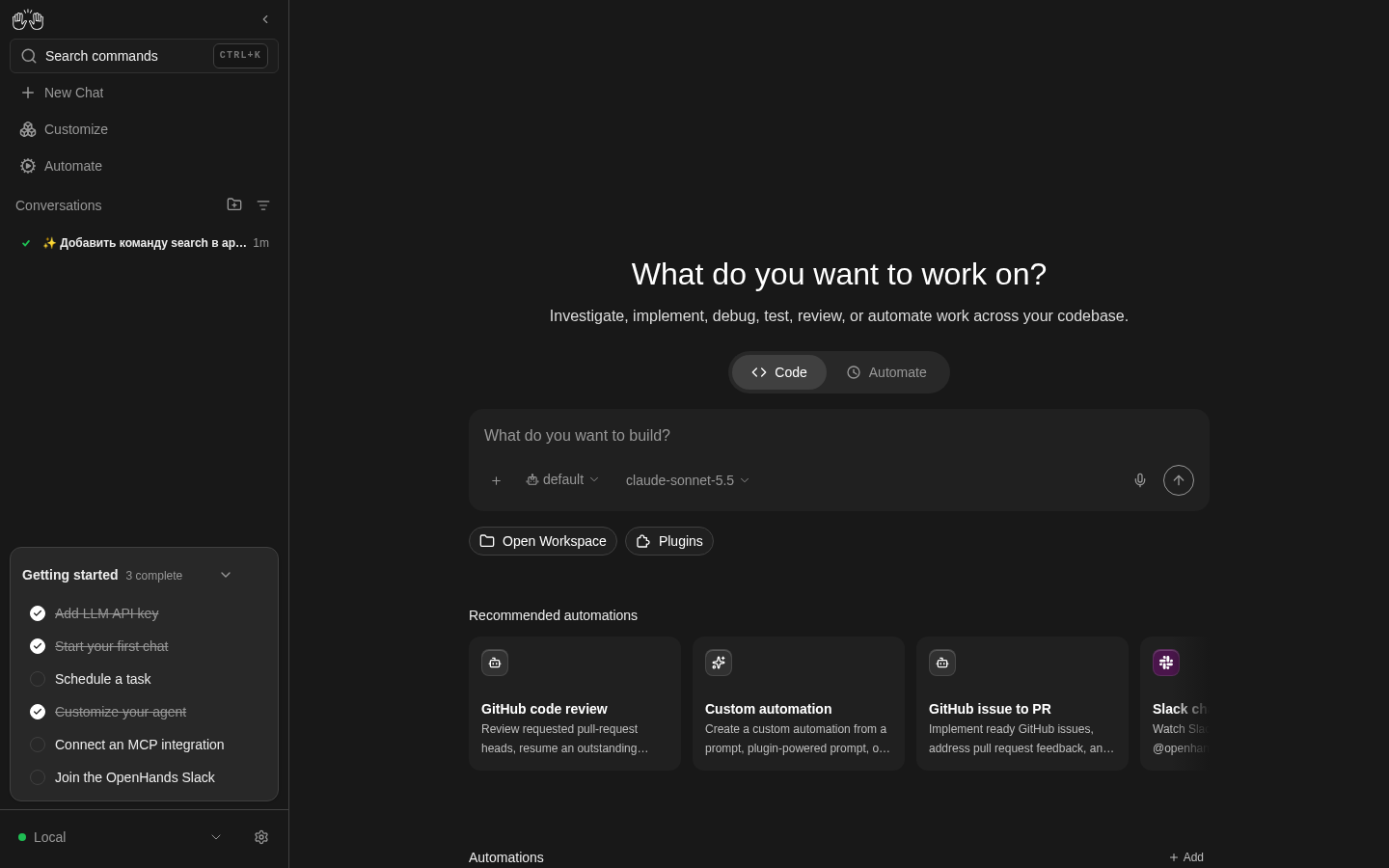The image size is (1389, 868).
Task: Click the GitHub issue to PR icon
Action: (942, 663)
